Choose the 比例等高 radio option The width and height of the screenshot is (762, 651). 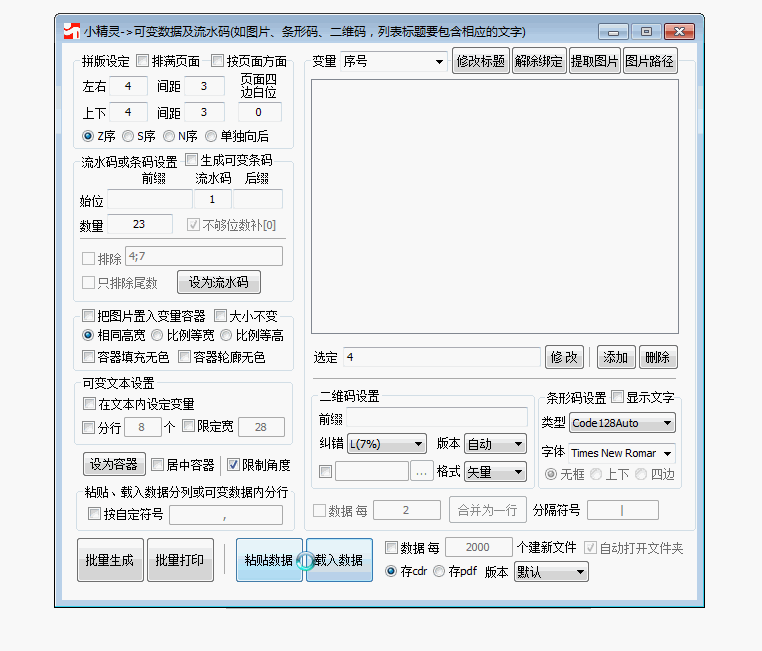point(226,335)
